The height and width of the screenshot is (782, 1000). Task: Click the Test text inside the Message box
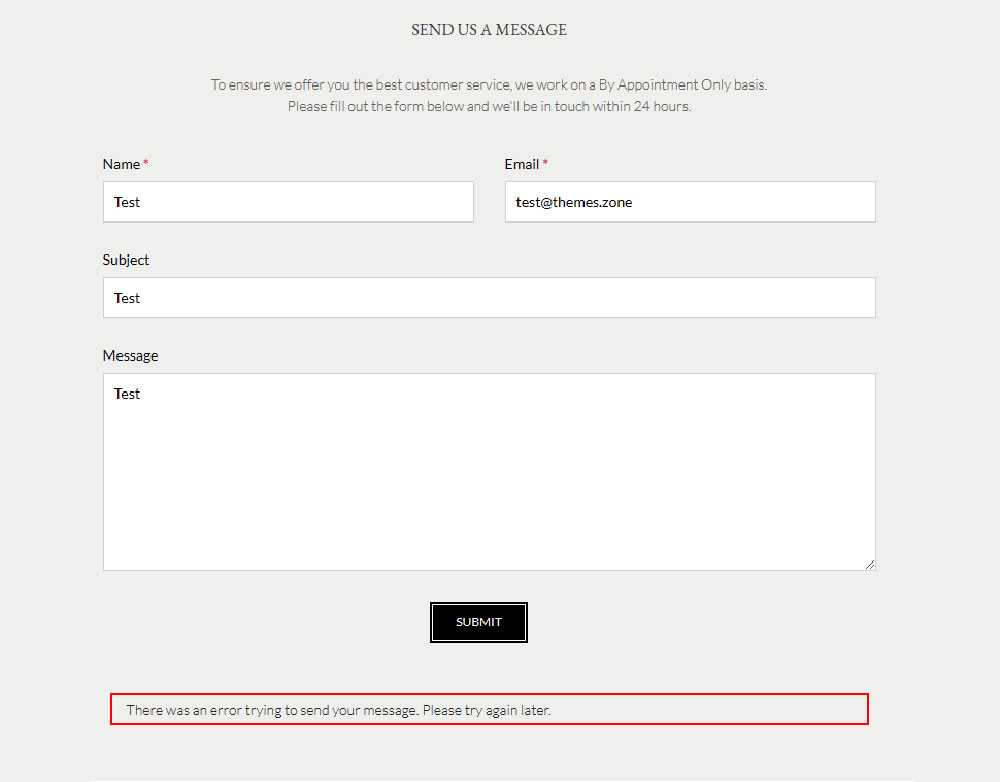pyautogui.click(x=126, y=393)
